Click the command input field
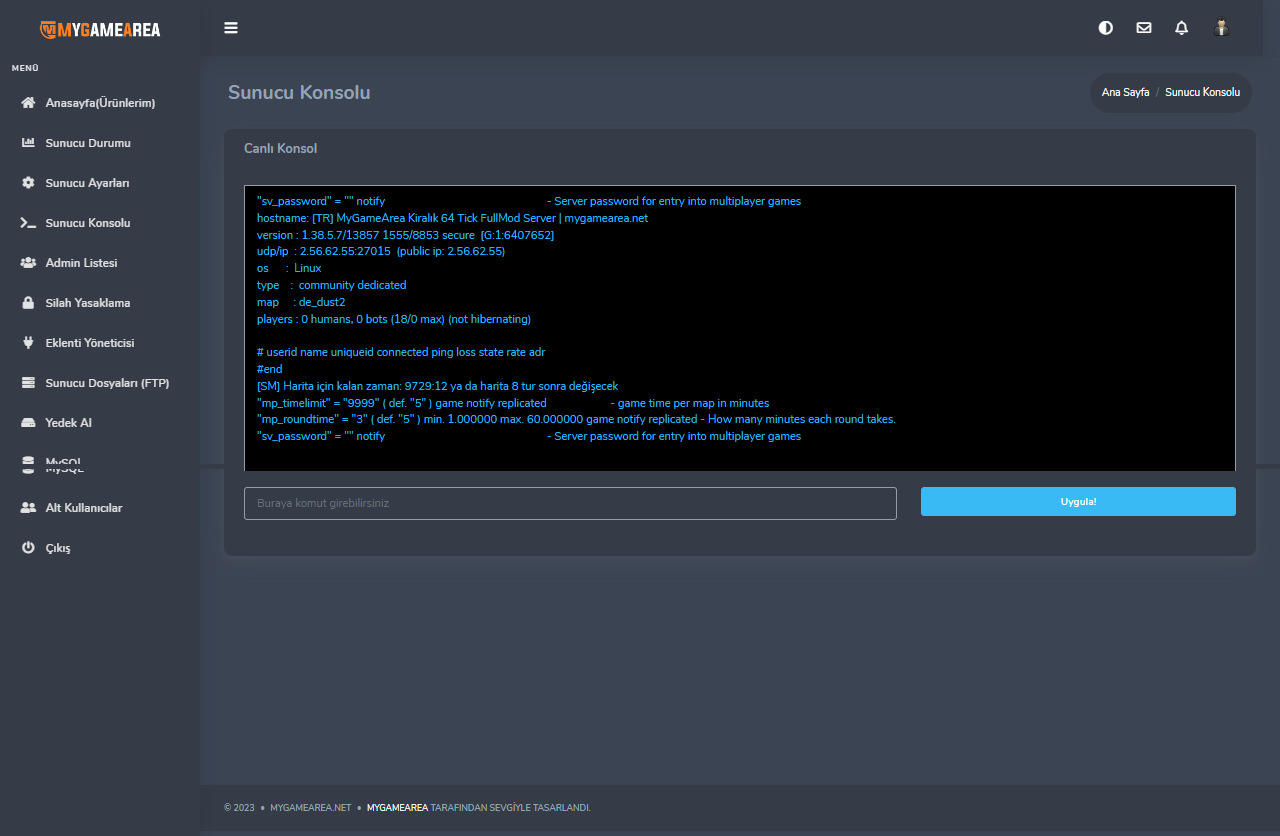Screen dimensions: 1280x836 click(570, 503)
